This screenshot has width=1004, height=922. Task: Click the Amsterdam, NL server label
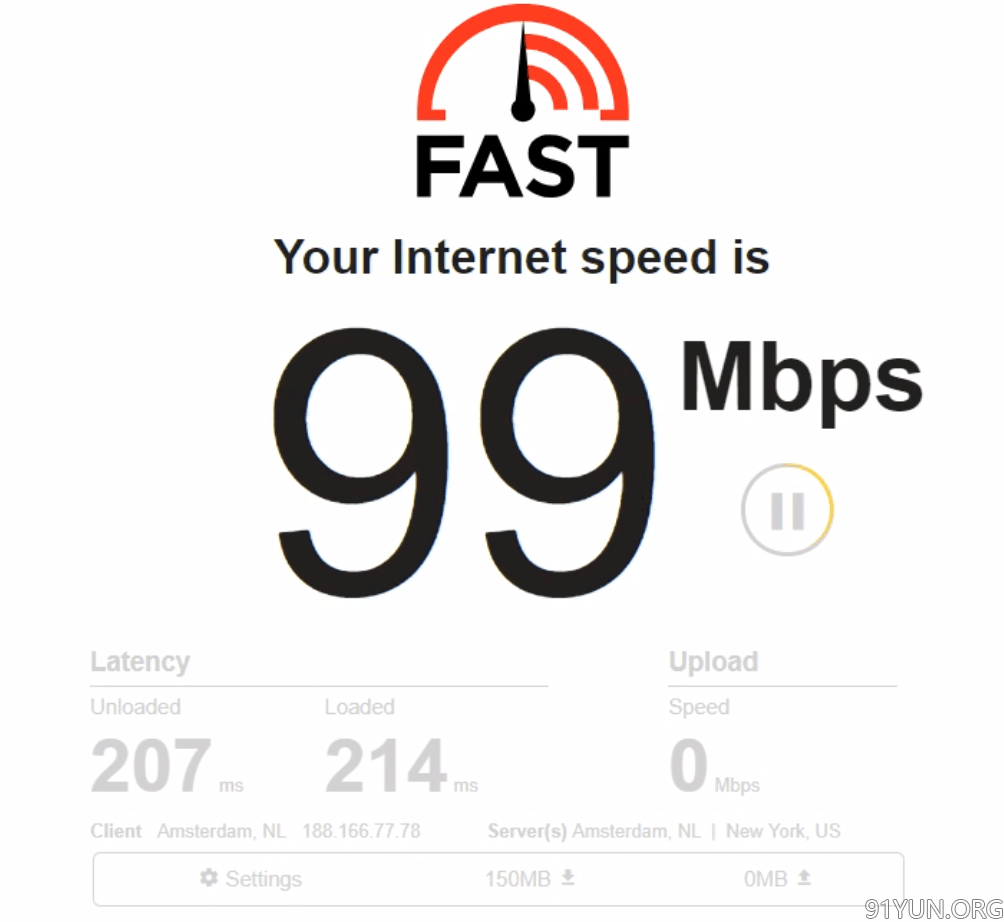pyautogui.click(x=636, y=830)
